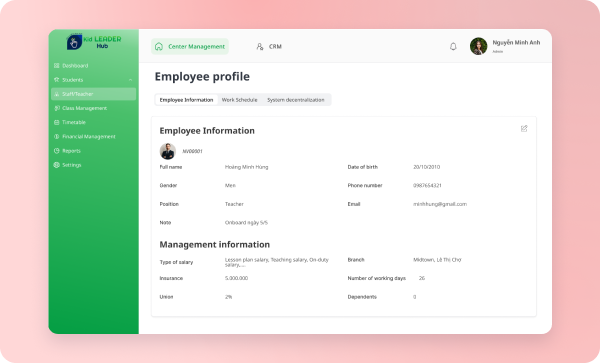The height and width of the screenshot is (363, 600).
Task: Open Reports in the sidebar
Action: (93, 151)
